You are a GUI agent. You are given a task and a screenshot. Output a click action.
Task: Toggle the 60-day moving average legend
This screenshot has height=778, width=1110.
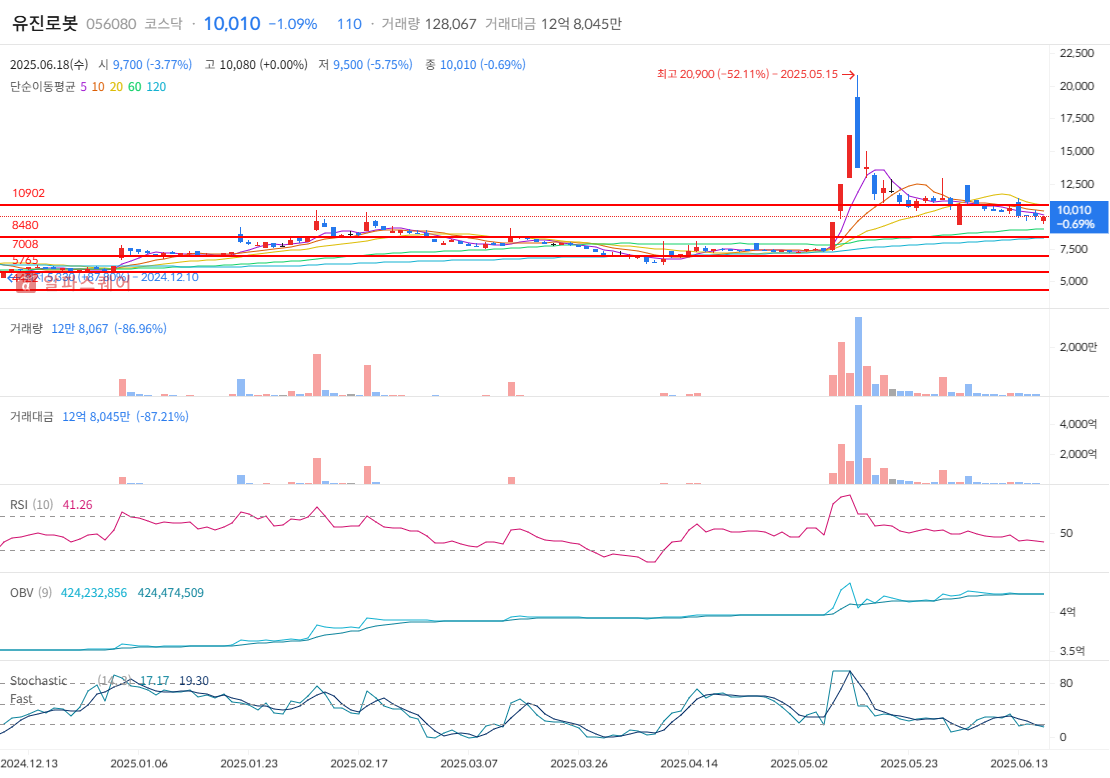click(134, 87)
